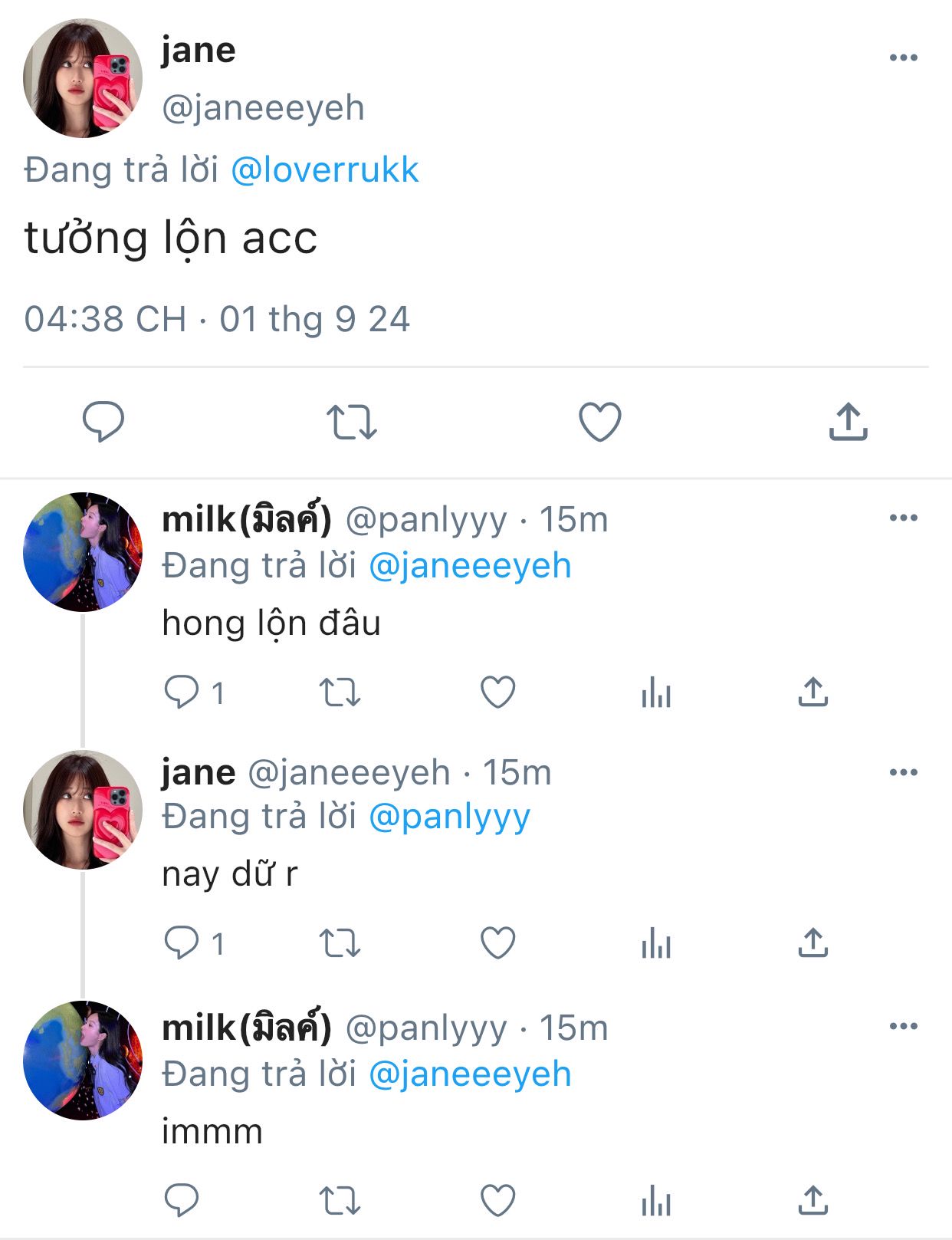Expand more options on the "hong lộn đâu" reply
Image resolution: width=952 pixels, height=1240 pixels.
pos(903,518)
